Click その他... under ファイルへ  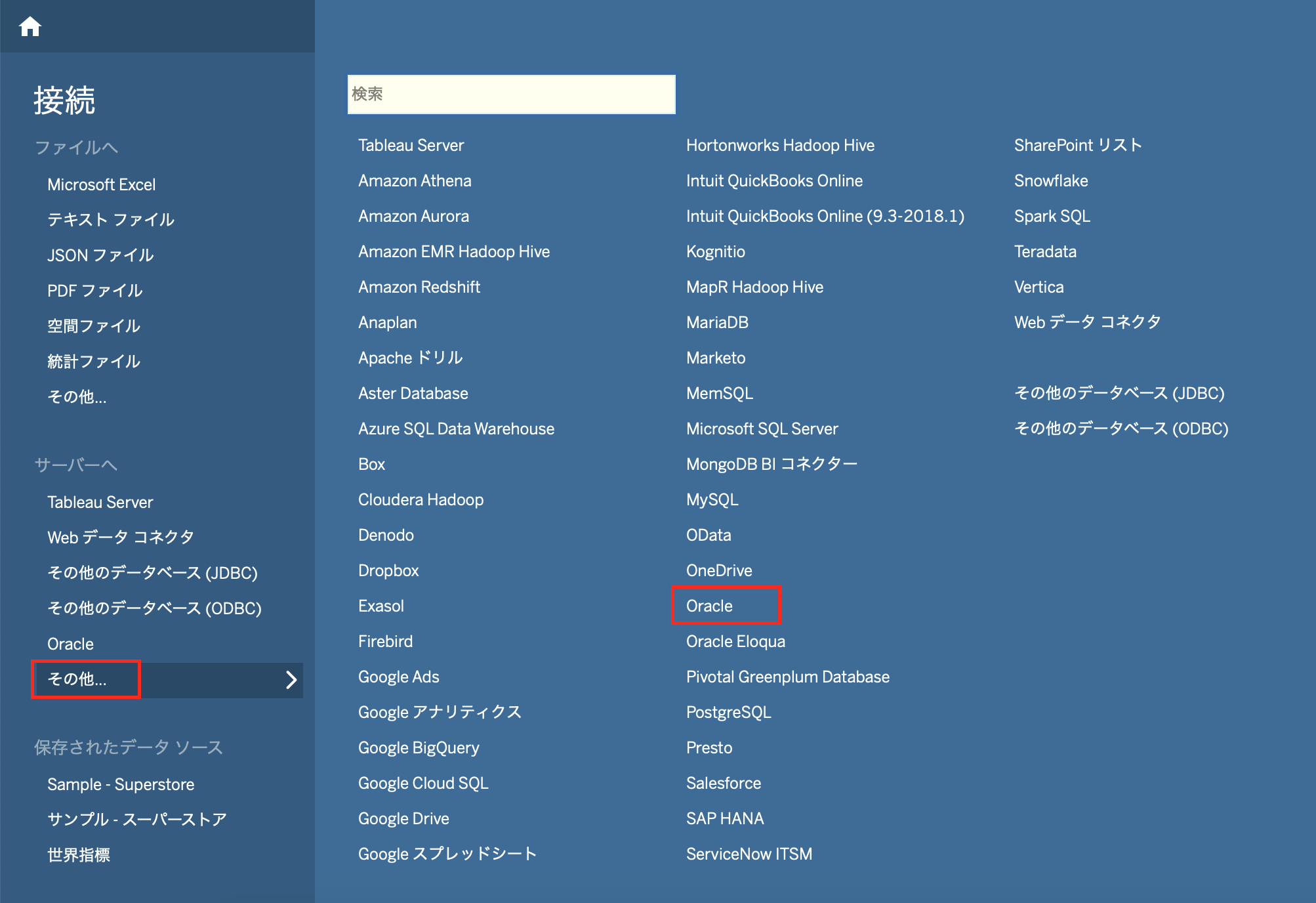pyautogui.click(x=77, y=397)
